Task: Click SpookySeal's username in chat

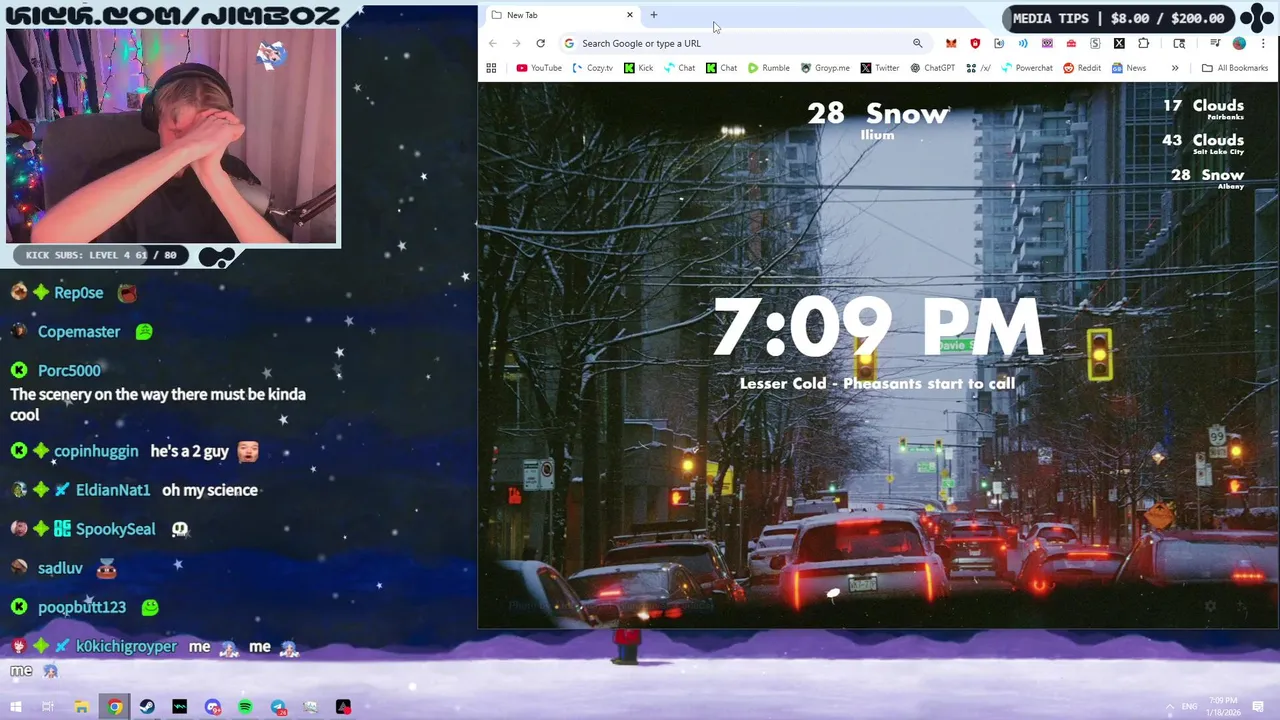Action: tap(115, 529)
